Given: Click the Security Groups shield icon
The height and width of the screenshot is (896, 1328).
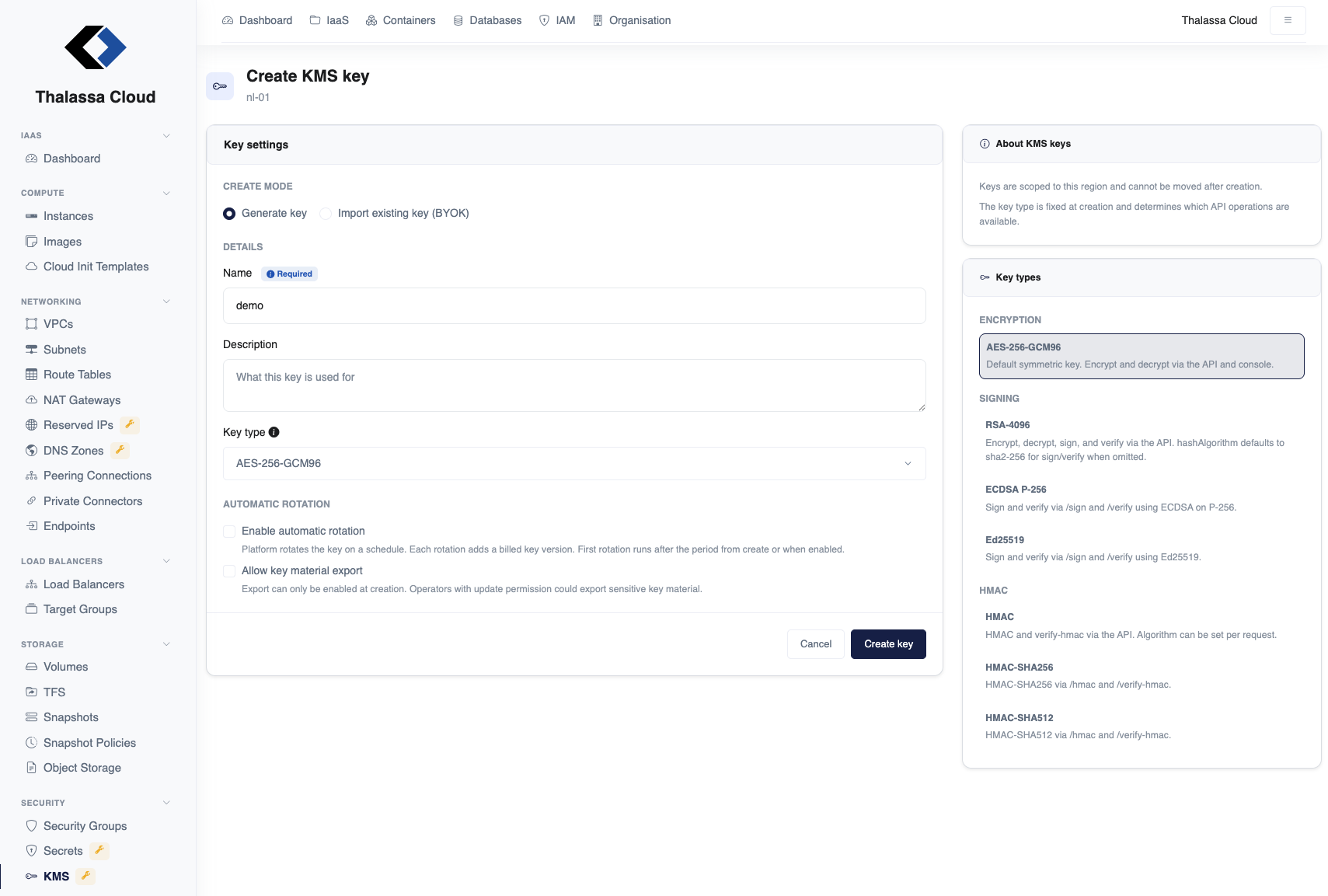Looking at the screenshot, I should (31, 826).
